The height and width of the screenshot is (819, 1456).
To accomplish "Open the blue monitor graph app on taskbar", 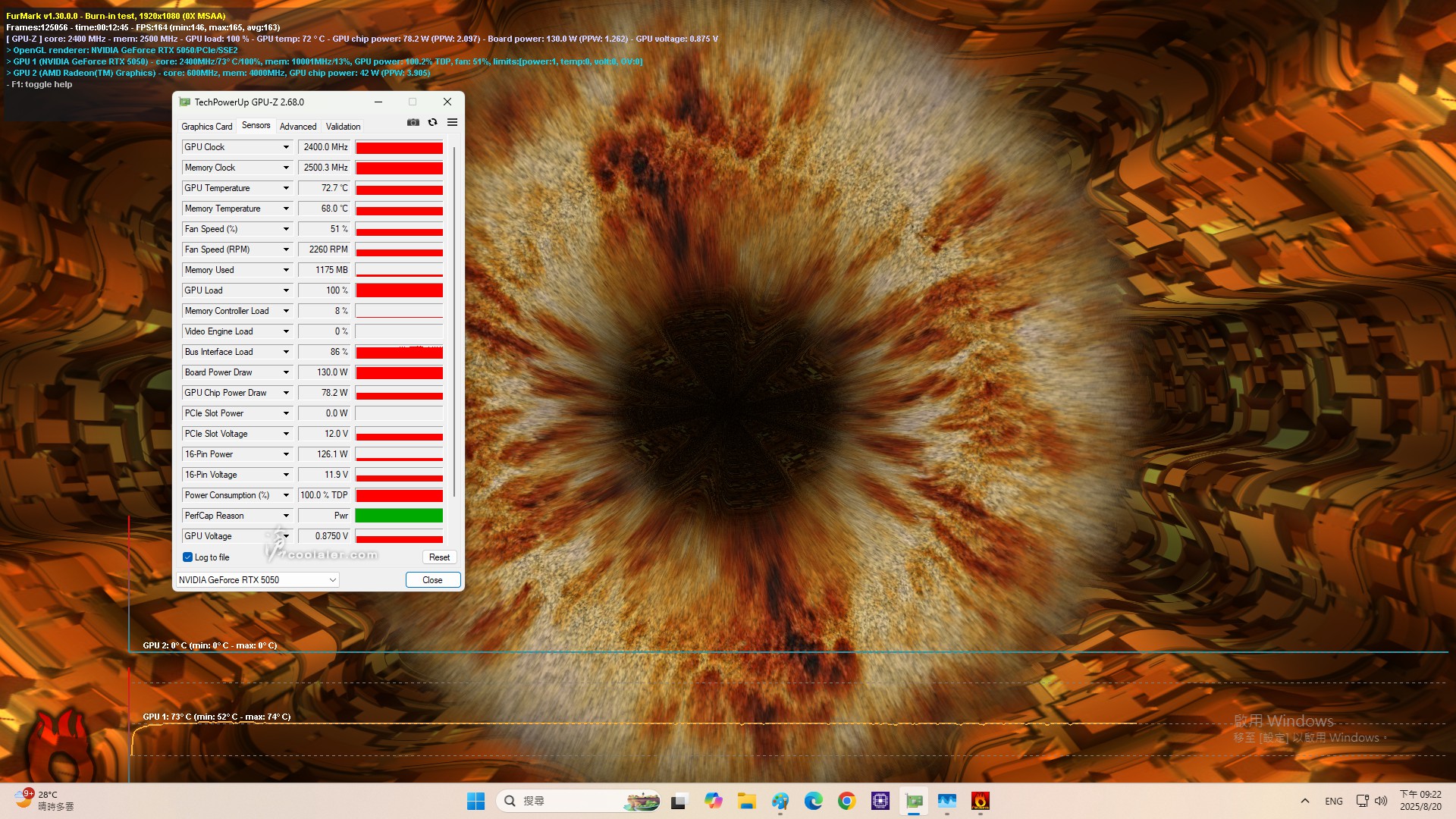I will pos(947,801).
